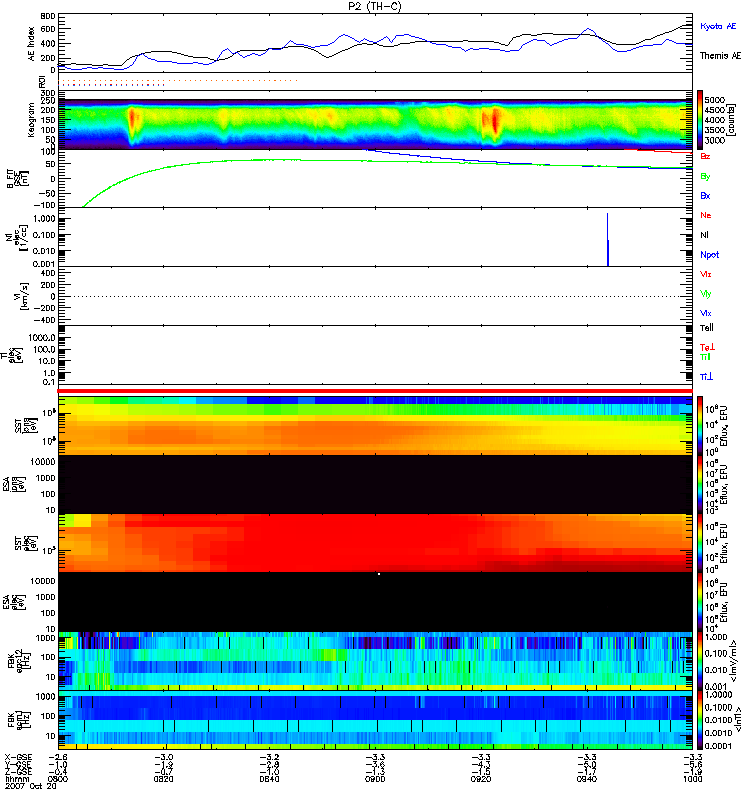Viewport: 750px width, 800px height.
Task: Click the FBK edc12 mV/m color bar
Action: pyautogui.click(x=700, y=661)
